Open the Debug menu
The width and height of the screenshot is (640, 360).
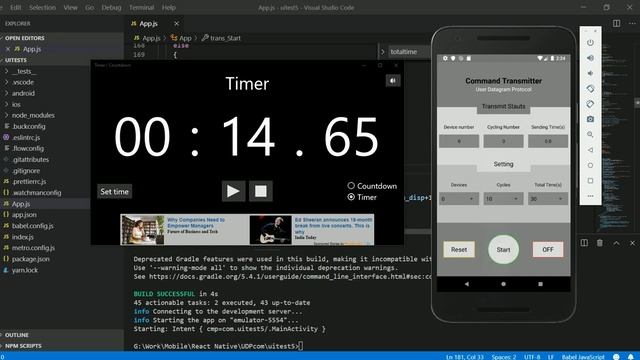(111, 7)
